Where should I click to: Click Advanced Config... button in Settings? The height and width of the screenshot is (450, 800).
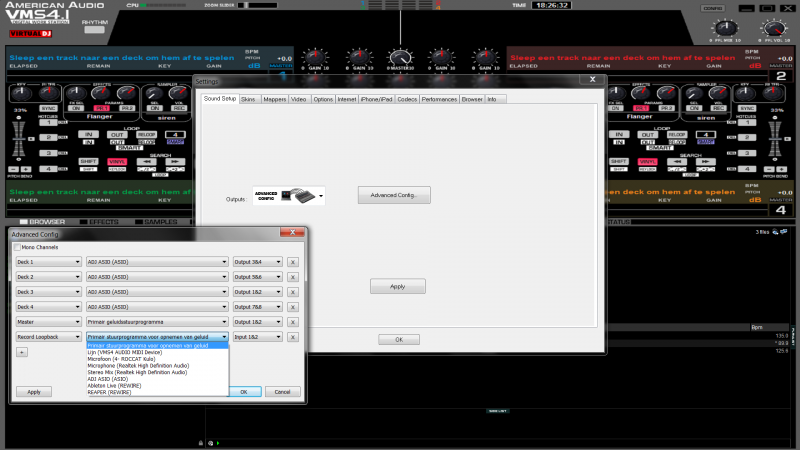394,195
